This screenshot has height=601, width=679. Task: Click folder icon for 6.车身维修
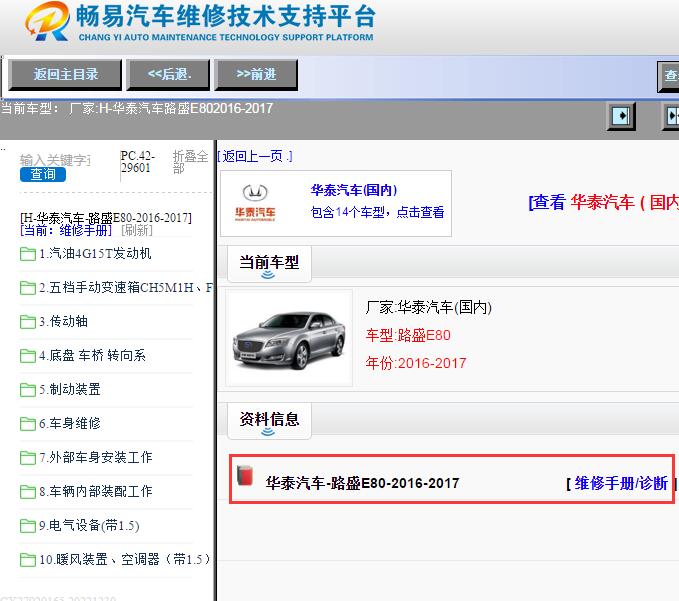(x=28, y=423)
